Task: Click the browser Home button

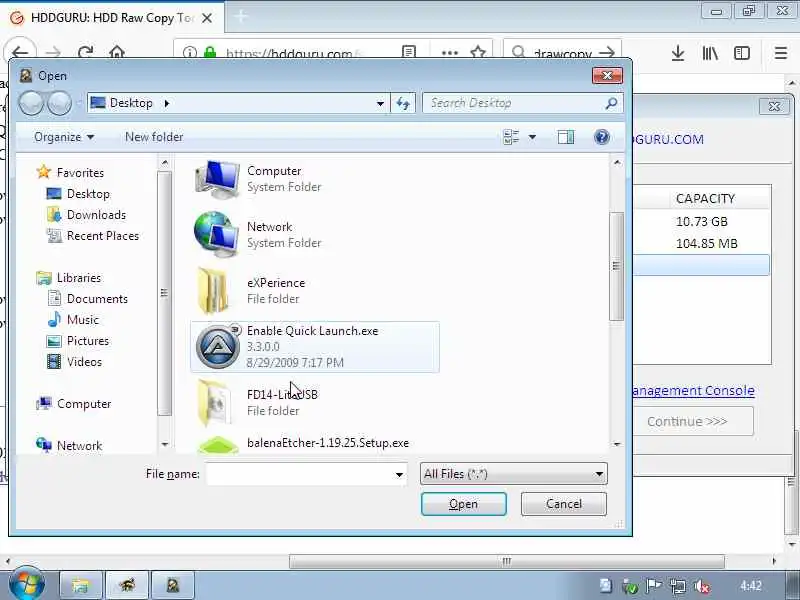Action: click(117, 53)
